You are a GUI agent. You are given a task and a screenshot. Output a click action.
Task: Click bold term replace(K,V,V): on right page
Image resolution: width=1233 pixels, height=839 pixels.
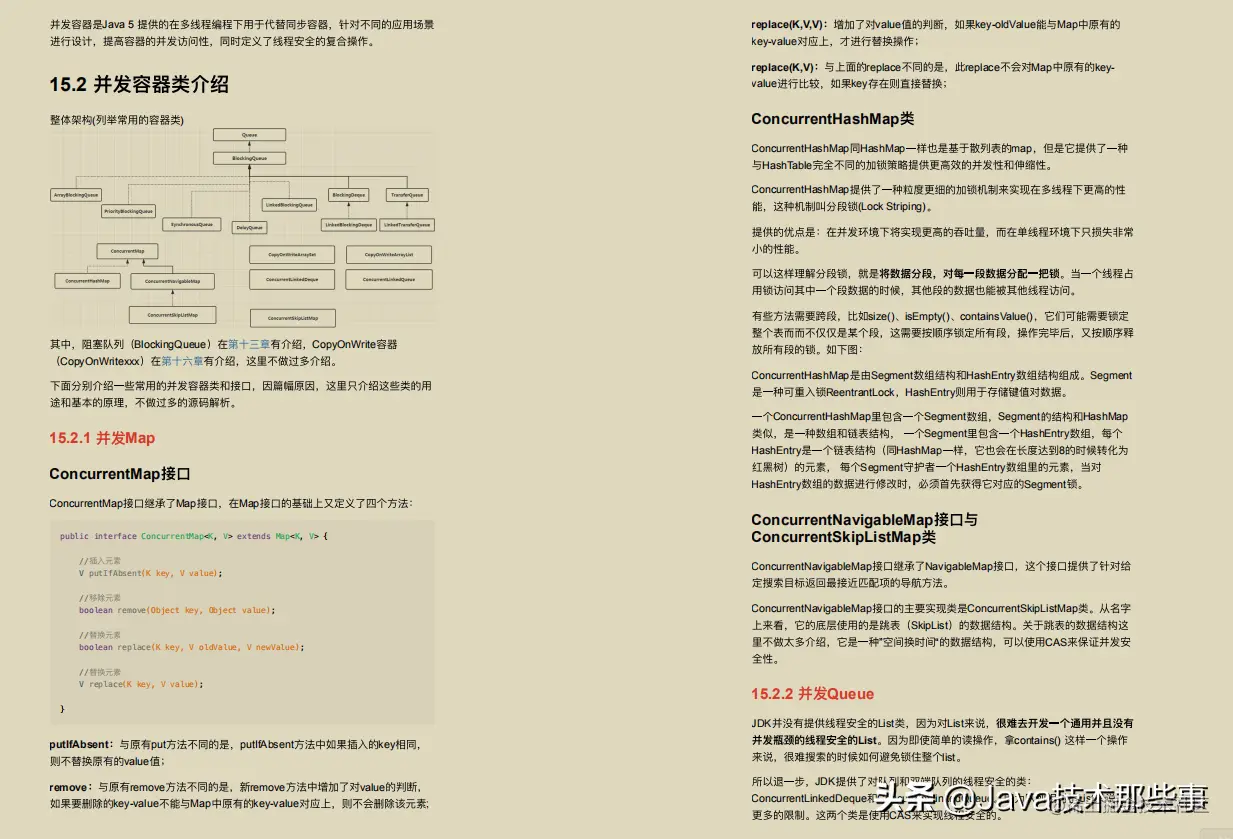(788, 24)
